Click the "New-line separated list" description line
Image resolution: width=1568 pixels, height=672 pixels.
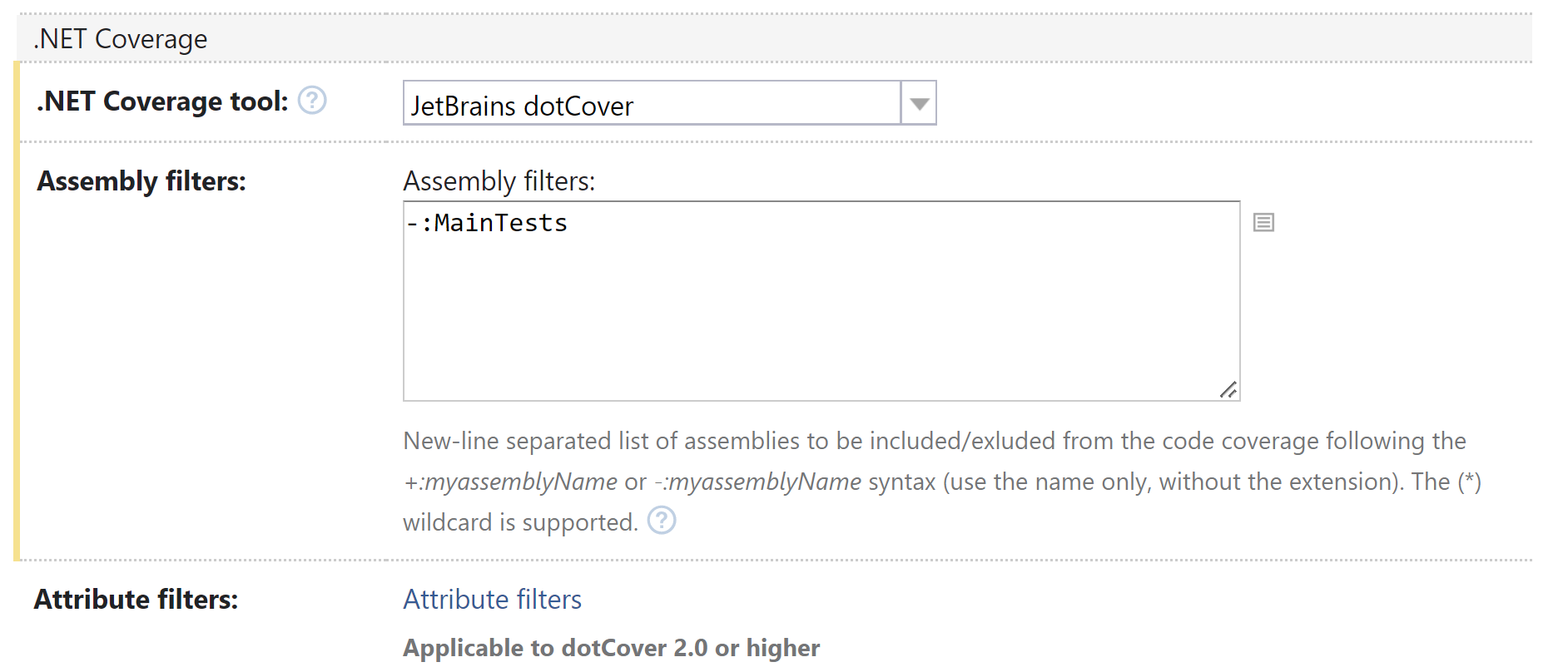point(934,441)
